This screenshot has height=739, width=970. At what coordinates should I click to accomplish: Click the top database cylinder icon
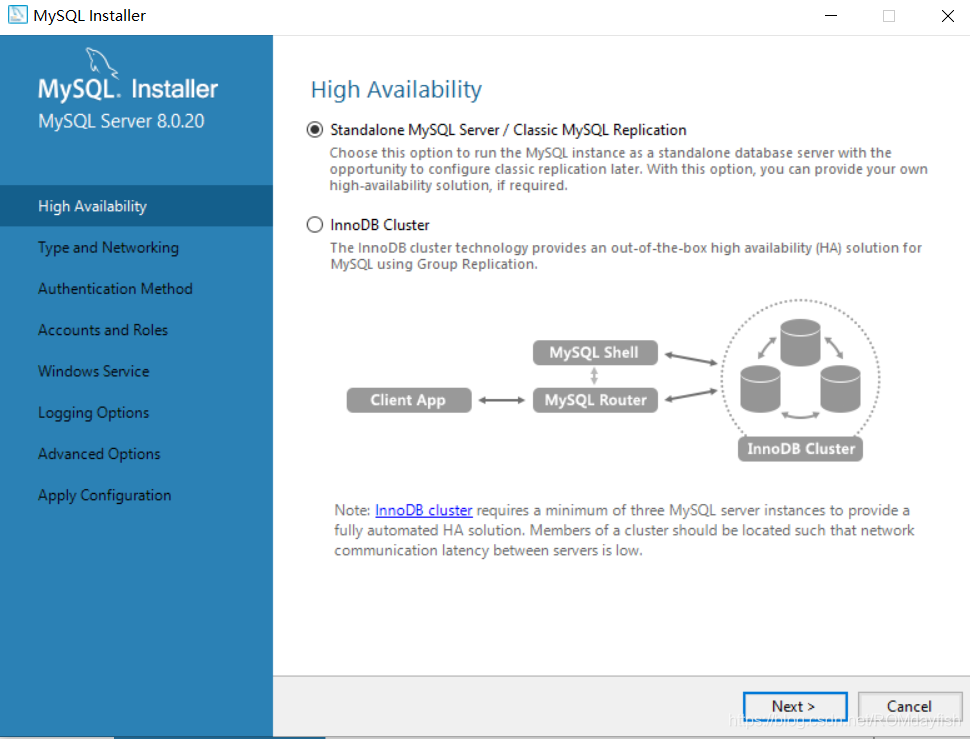(x=800, y=343)
